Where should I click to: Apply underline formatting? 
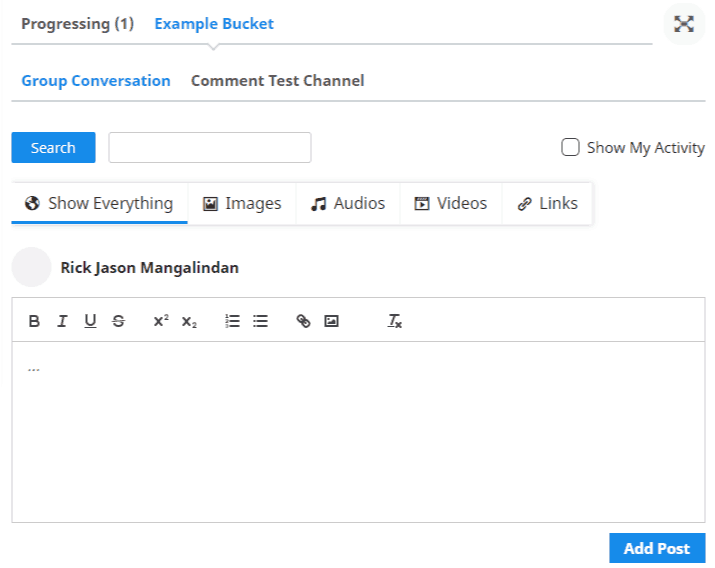(90, 321)
